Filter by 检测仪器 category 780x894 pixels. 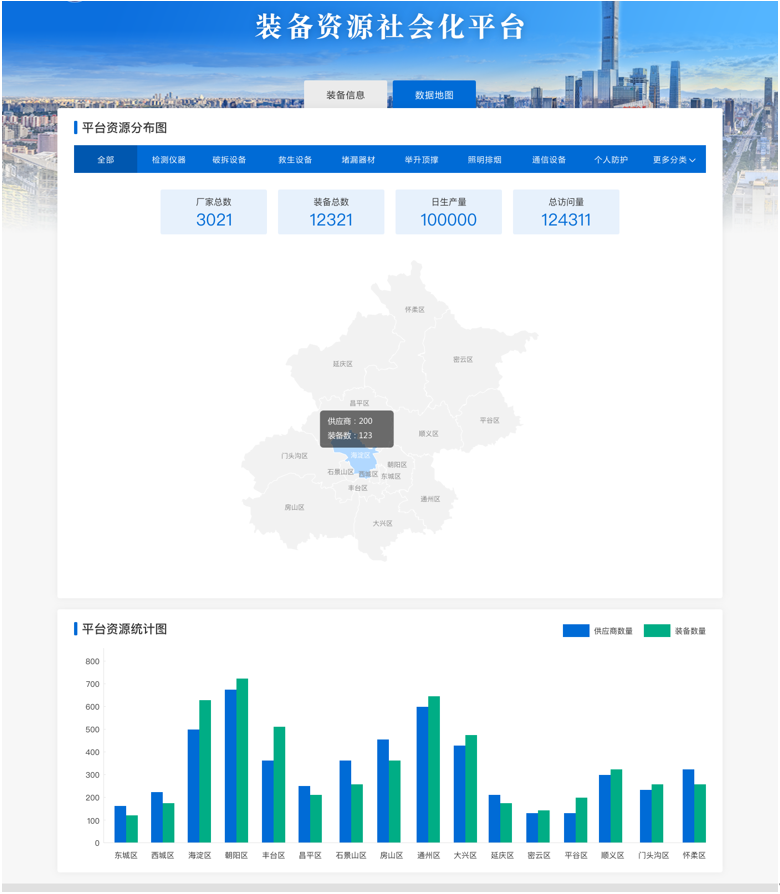pyautogui.click(x=169, y=159)
